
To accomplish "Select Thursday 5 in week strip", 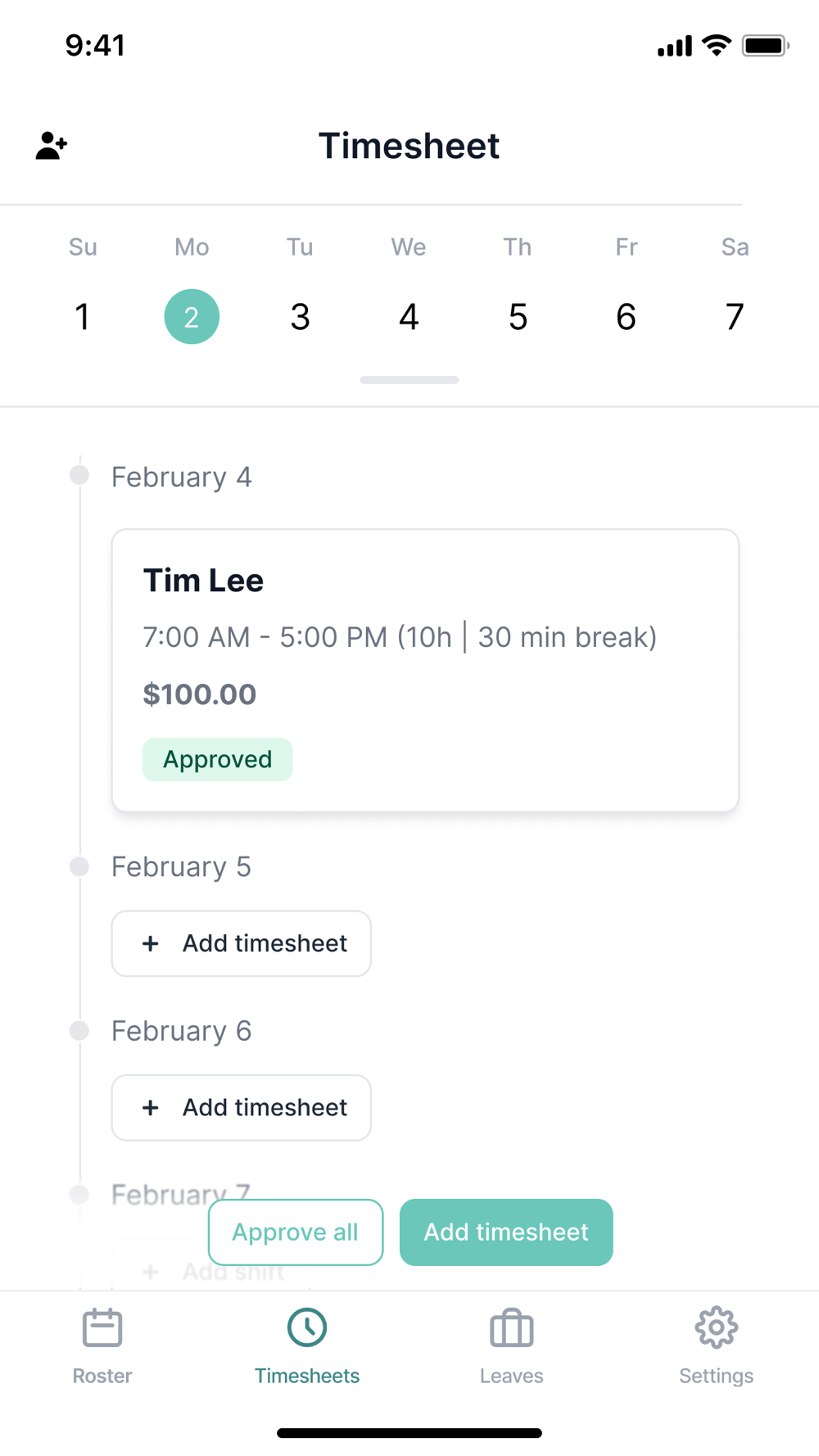I will [x=518, y=317].
